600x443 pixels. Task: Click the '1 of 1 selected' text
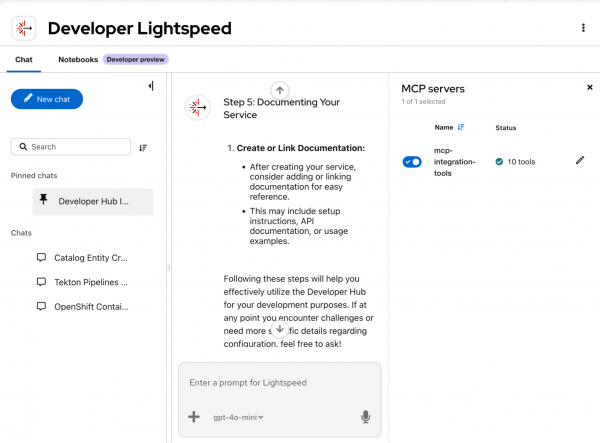coord(423,102)
